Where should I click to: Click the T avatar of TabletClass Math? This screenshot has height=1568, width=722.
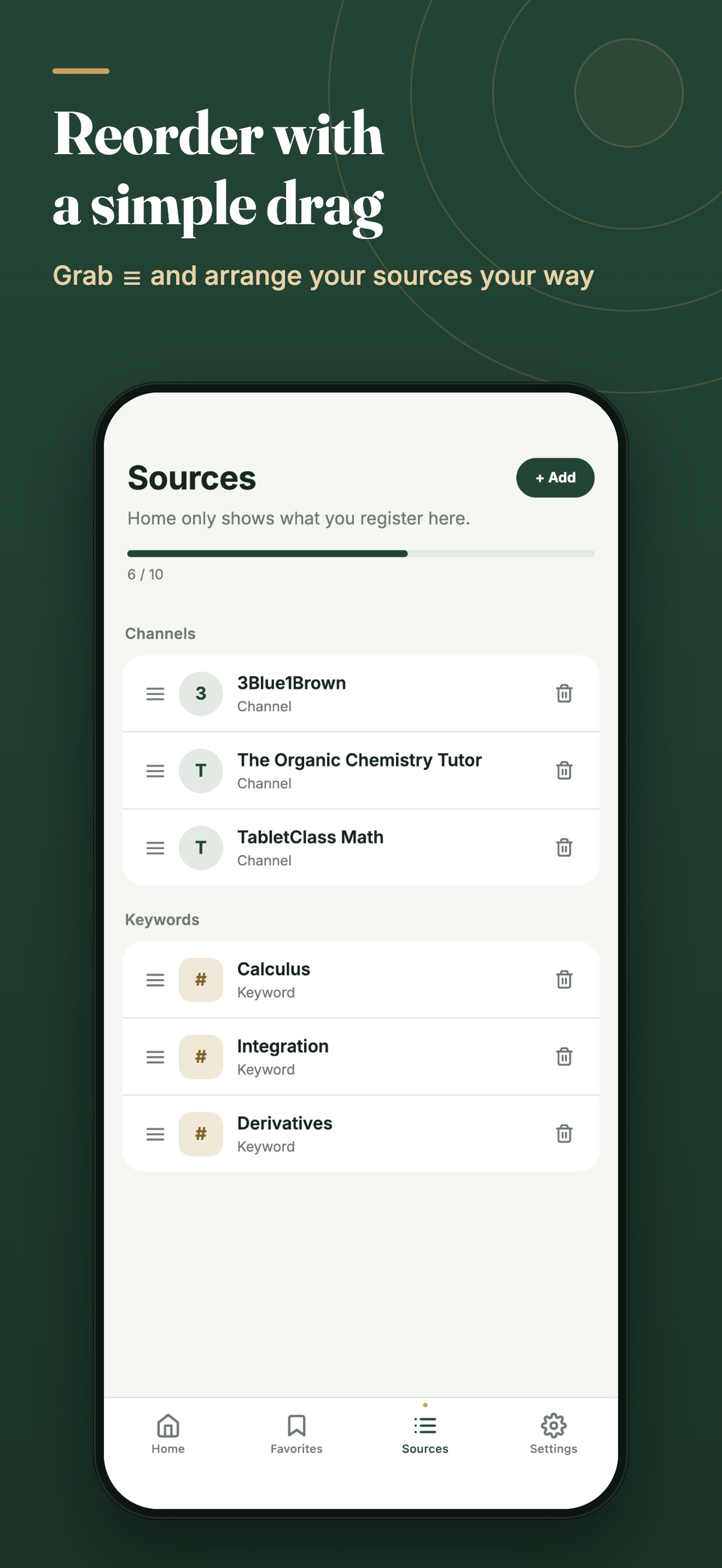click(x=201, y=847)
